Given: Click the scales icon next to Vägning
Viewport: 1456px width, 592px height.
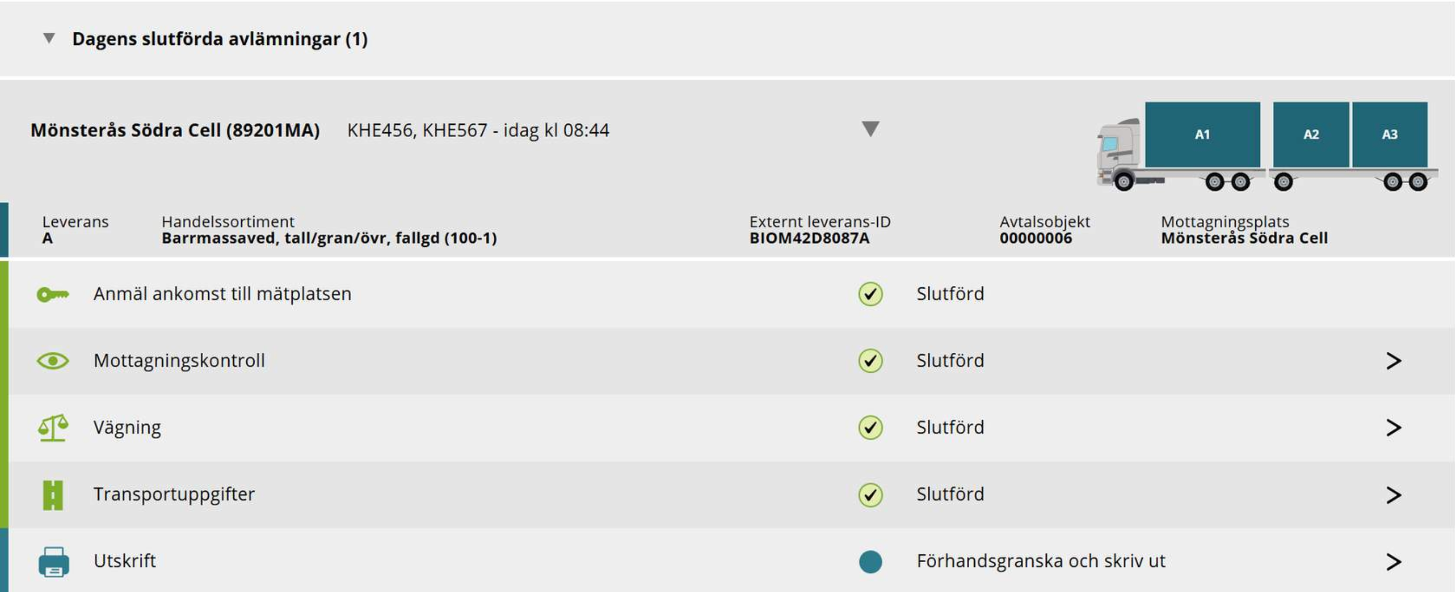Looking at the screenshot, I should coord(53,428).
